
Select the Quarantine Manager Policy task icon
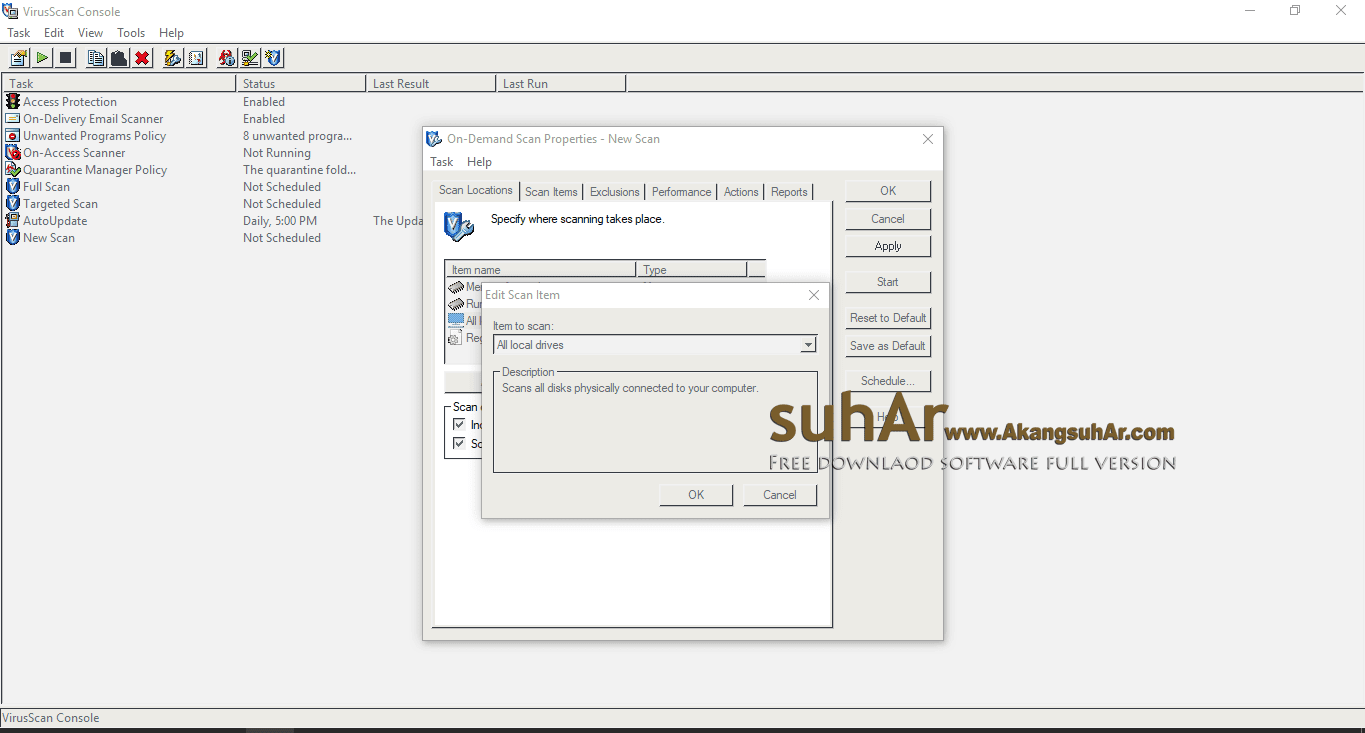[x=13, y=169]
